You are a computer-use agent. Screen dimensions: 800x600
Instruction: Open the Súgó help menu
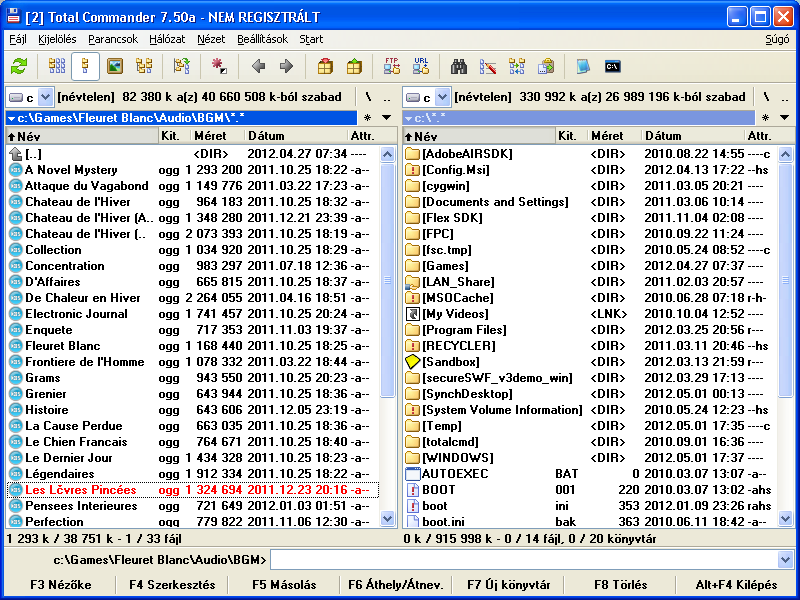[x=777, y=39]
